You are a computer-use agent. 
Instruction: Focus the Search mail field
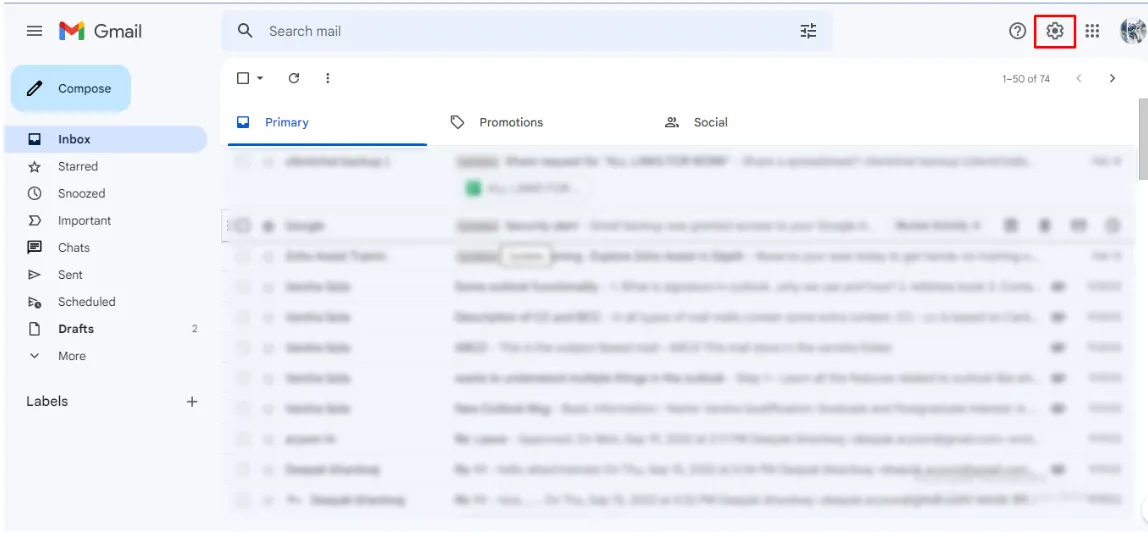coord(527,31)
